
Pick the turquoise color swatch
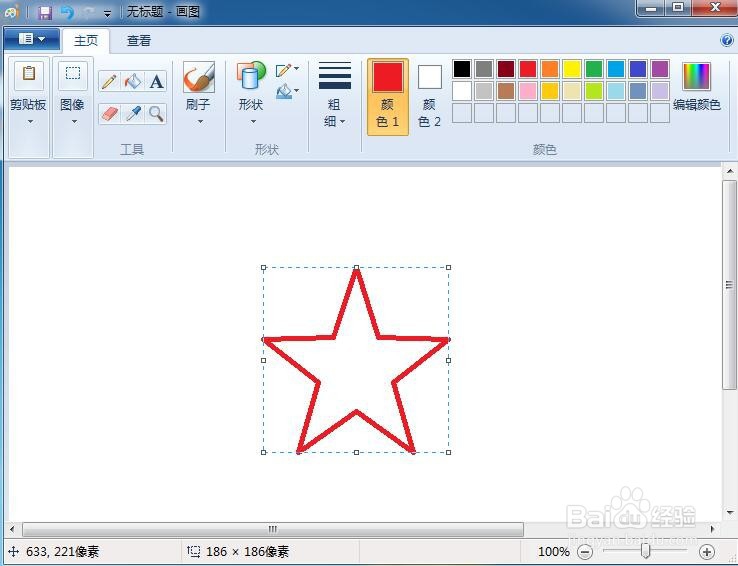pos(616,69)
